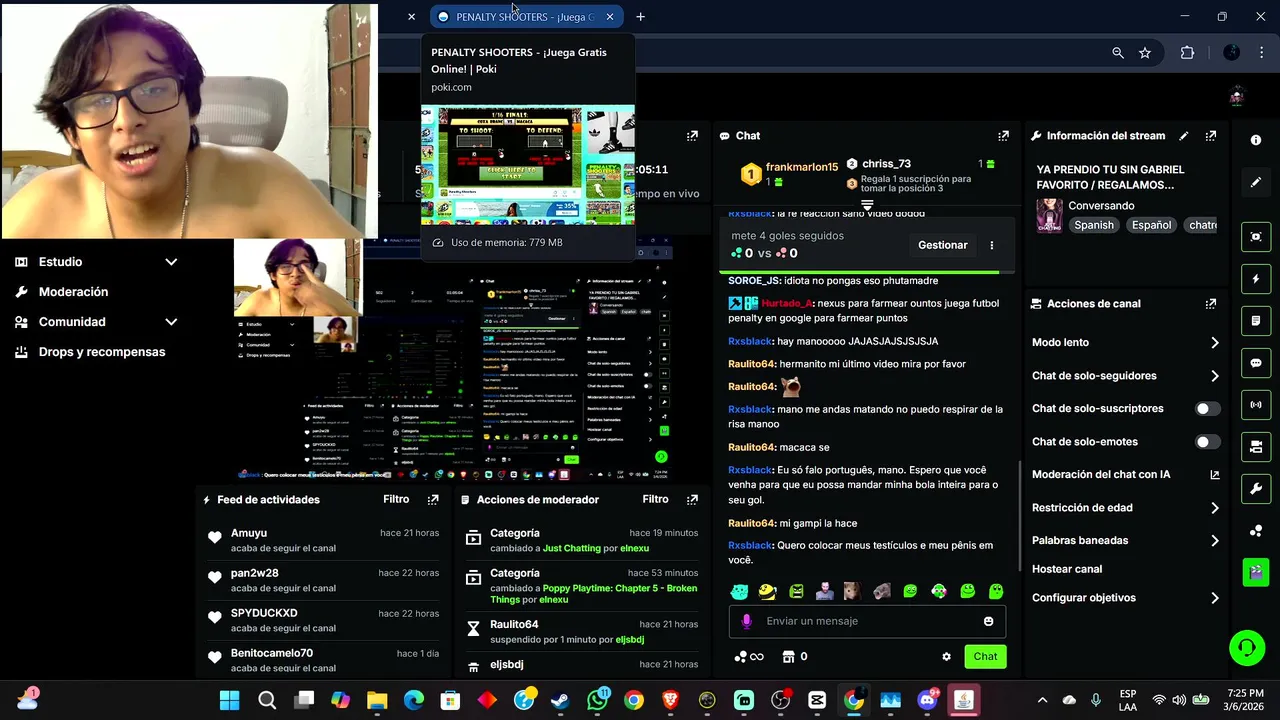Open the emoji picker in message box

(x=989, y=621)
